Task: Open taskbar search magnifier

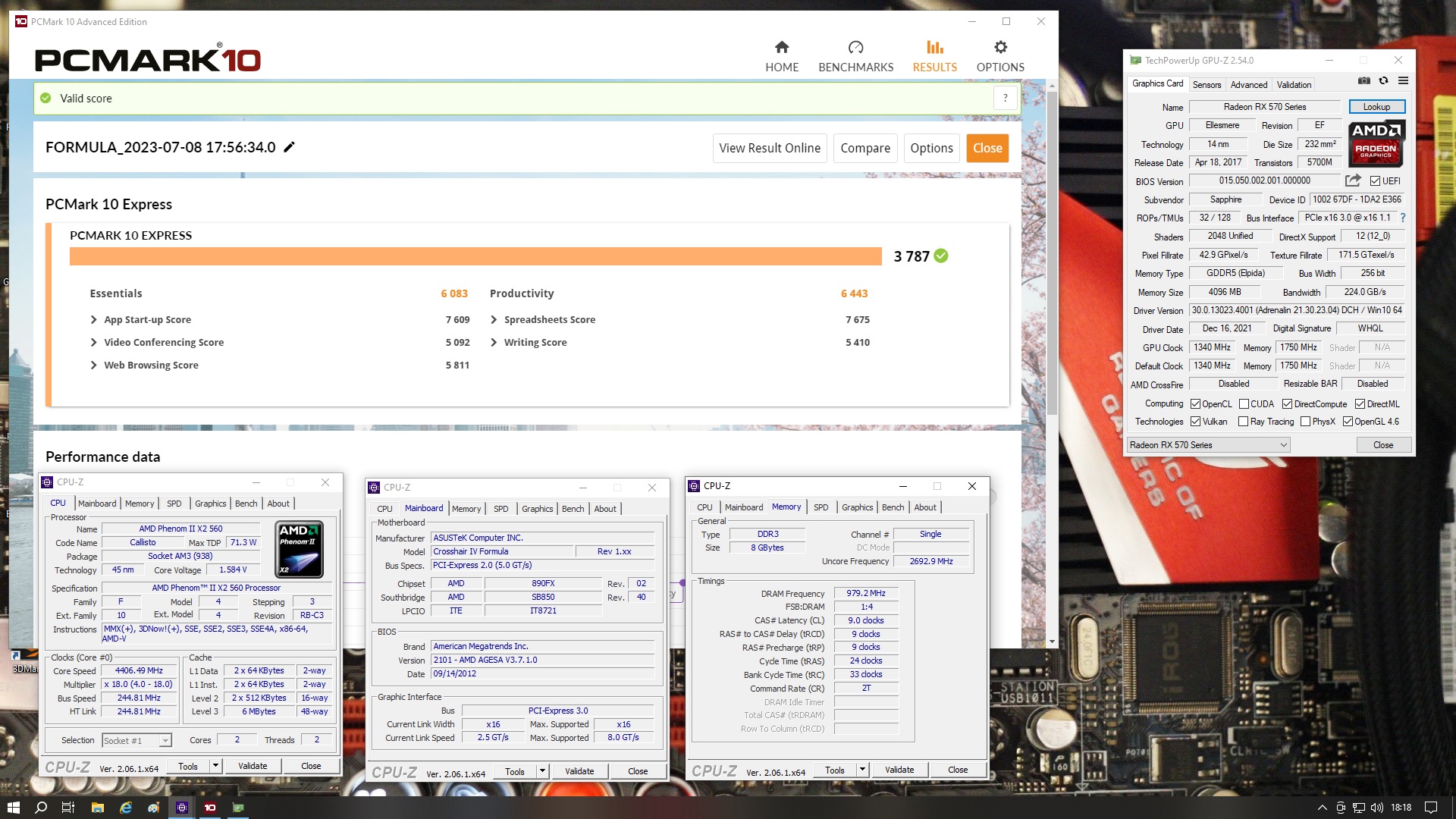Action: click(41, 808)
